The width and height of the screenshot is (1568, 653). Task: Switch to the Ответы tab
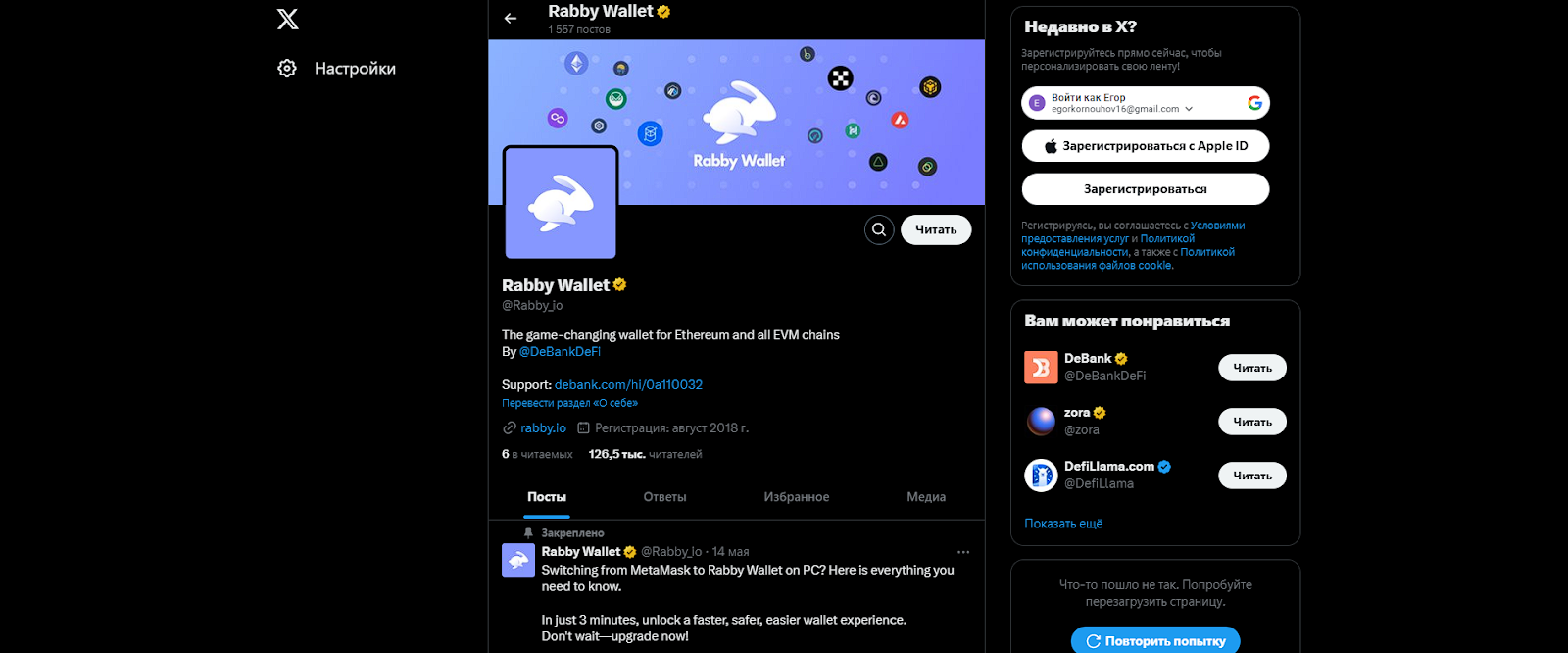(x=664, y=497)
